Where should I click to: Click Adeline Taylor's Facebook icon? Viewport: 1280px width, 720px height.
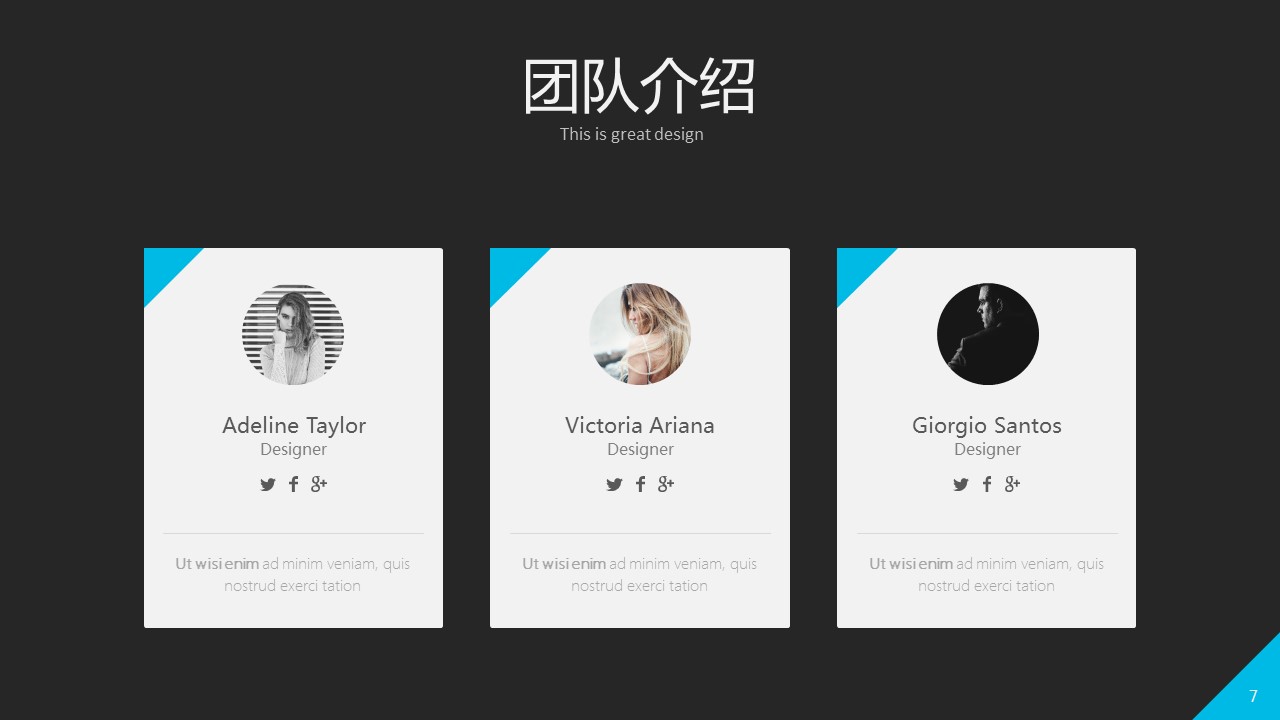(x=293, y=485)
